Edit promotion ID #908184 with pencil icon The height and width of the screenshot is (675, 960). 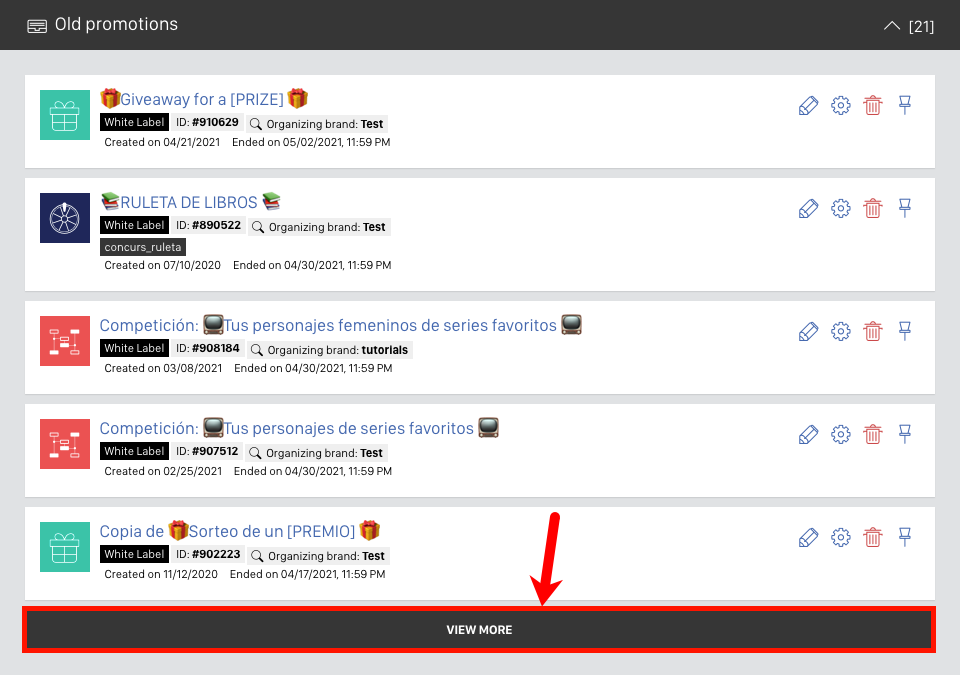808,331
